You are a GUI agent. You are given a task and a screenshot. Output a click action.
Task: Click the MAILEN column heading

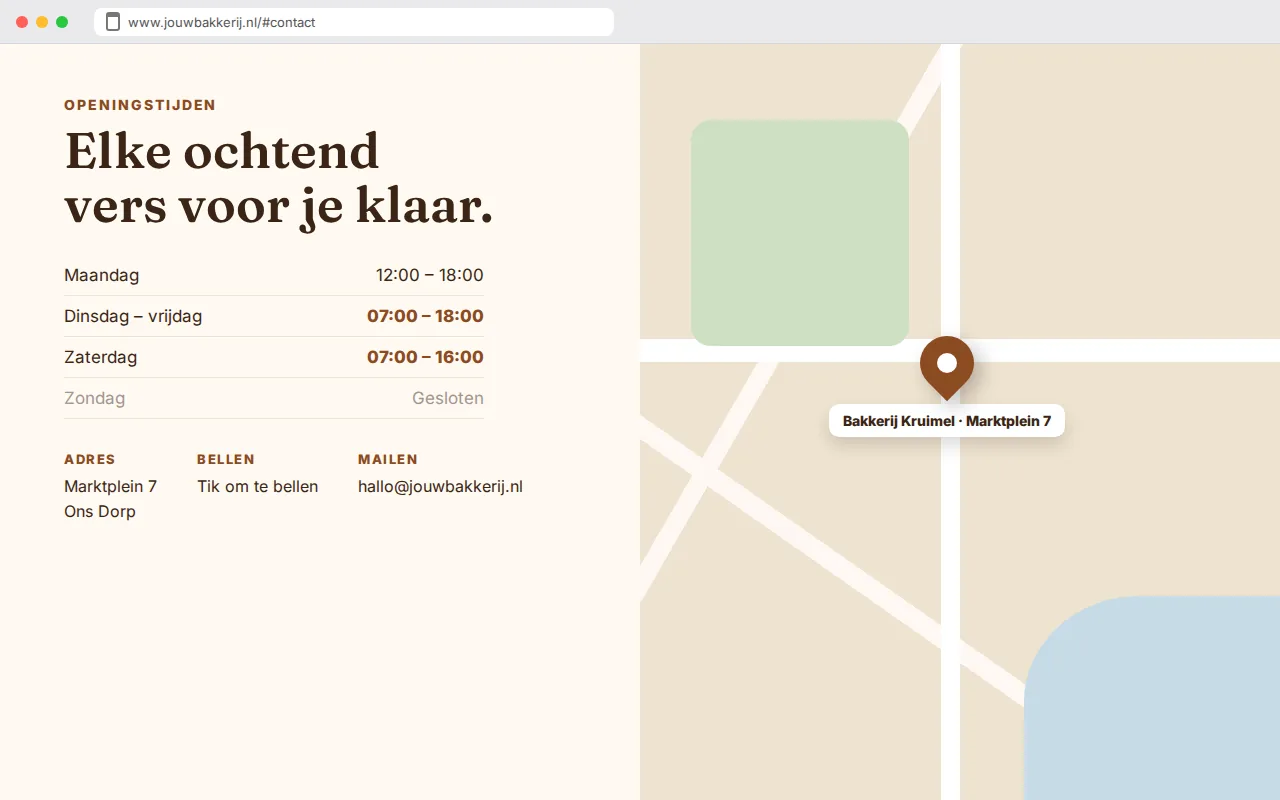[388, 460]
